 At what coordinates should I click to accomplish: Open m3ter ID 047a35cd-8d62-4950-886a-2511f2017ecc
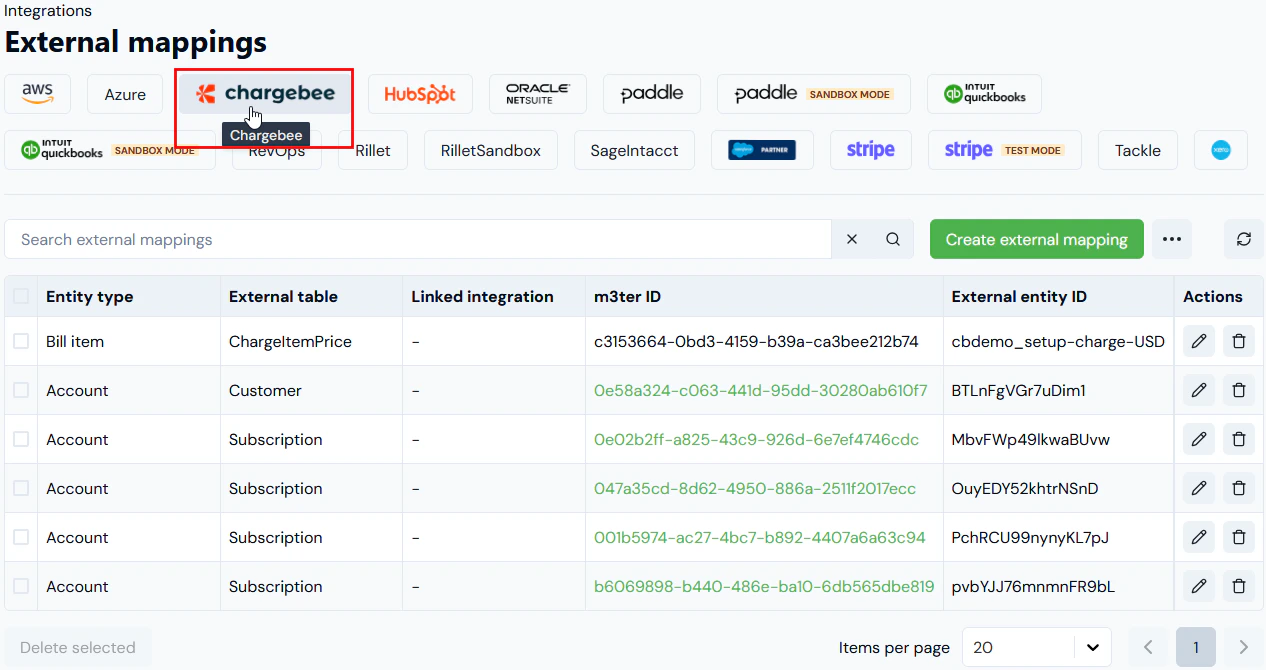(755, 488)
